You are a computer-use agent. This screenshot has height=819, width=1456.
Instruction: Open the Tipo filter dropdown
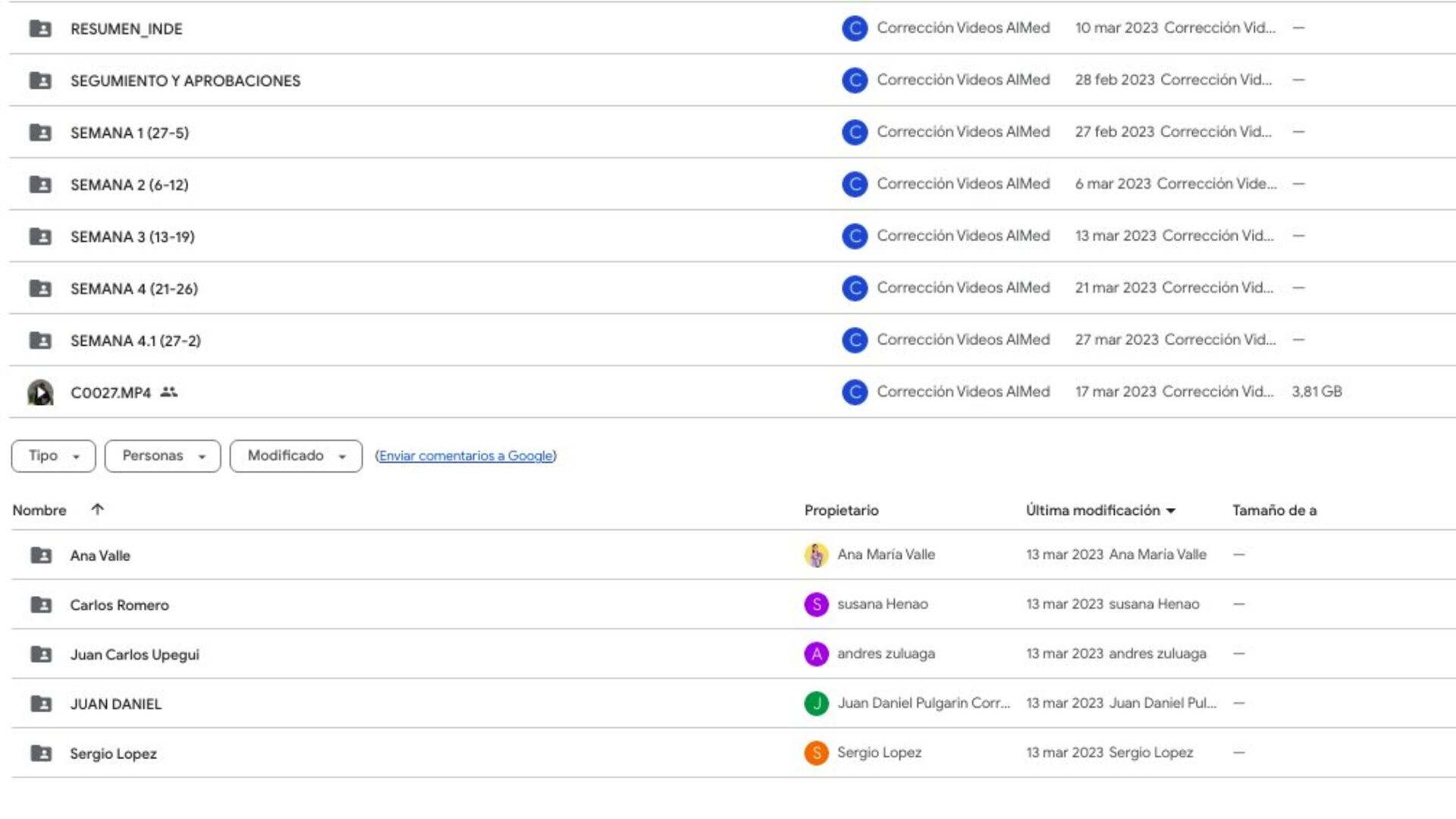tap(53, 456)
